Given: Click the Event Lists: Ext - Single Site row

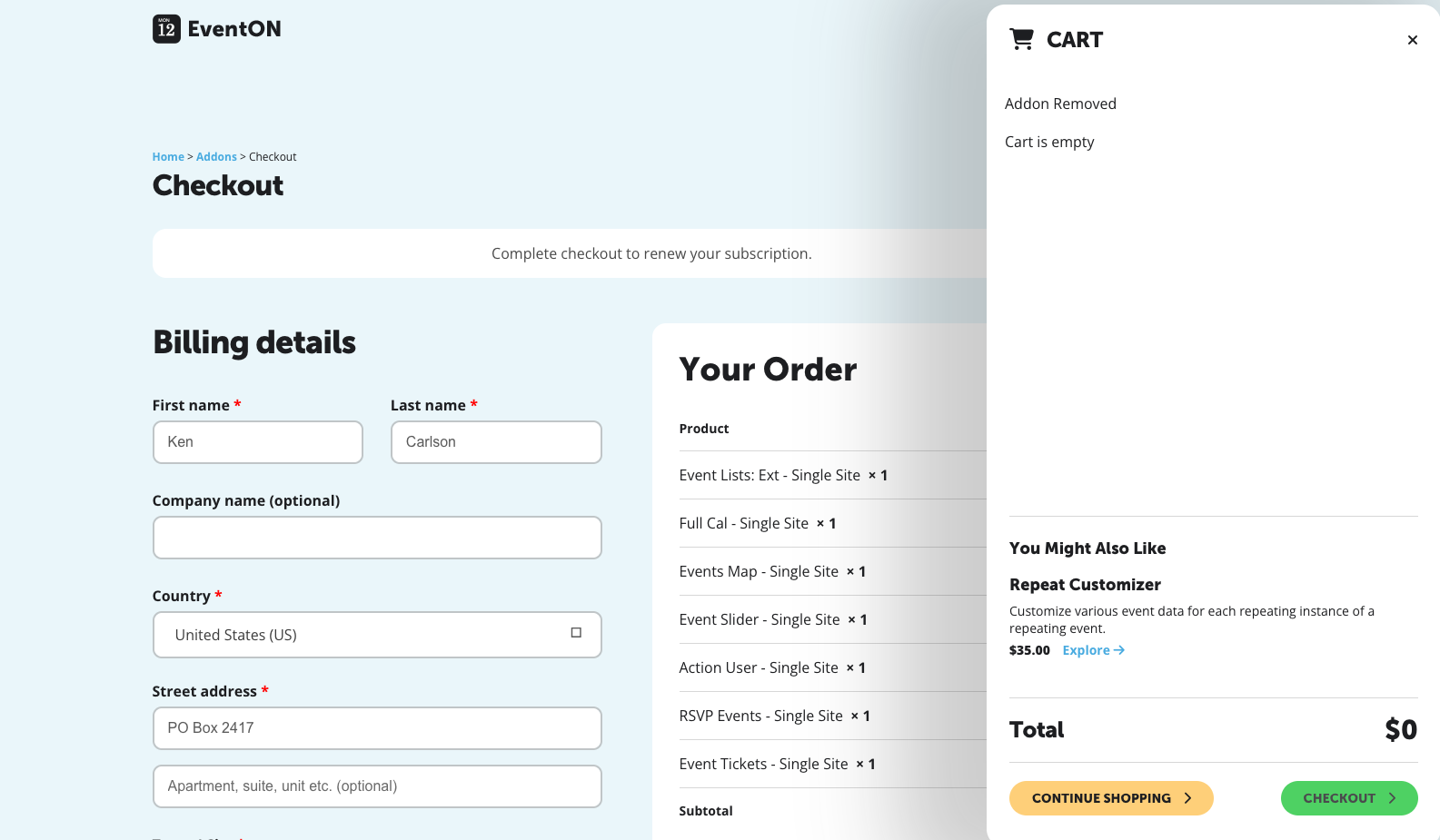Looking at the screenshot, I should (x=832, y=475).
